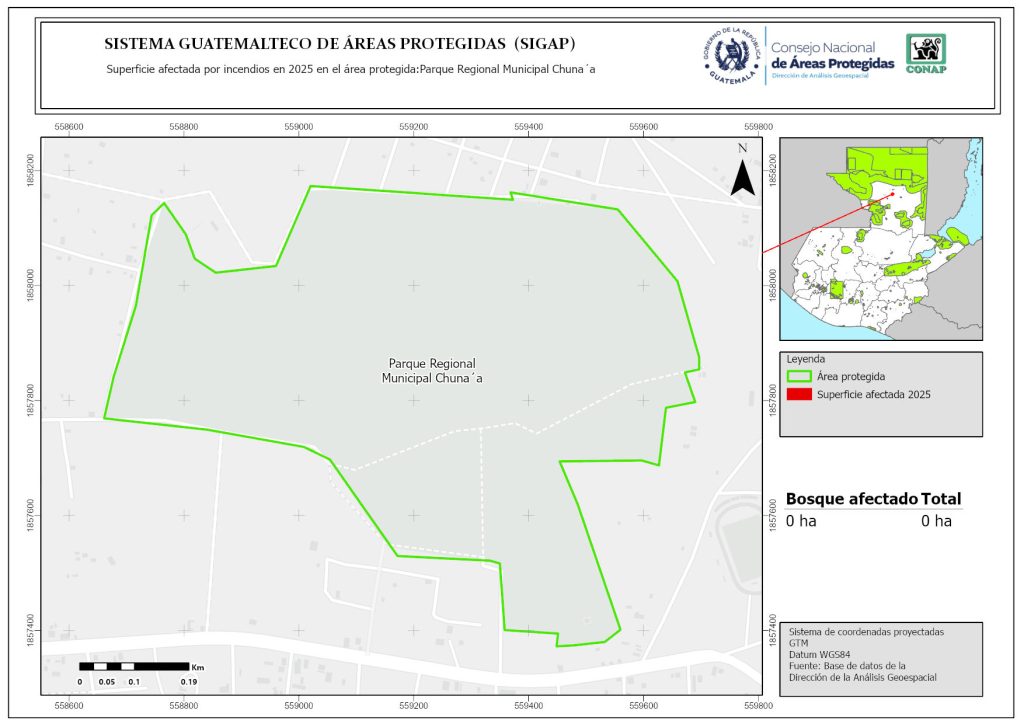Click the 0 ha value under Total
Screen dimensions: 1024x724
click(x=936, y=521)
